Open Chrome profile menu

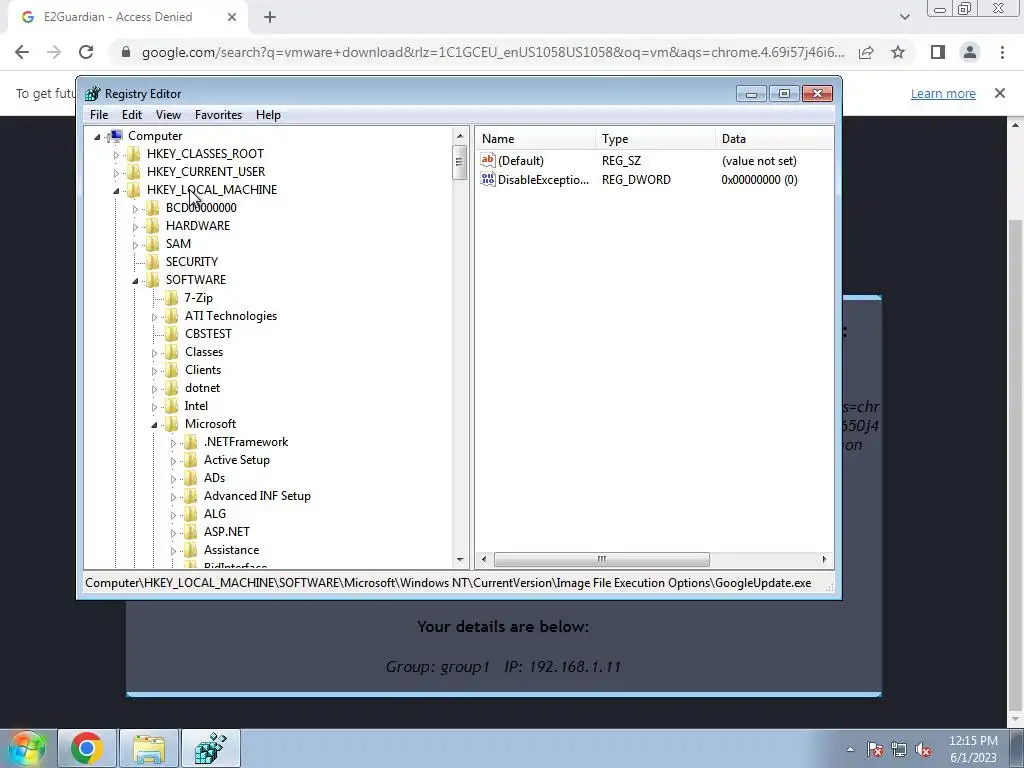pos(970,52)
